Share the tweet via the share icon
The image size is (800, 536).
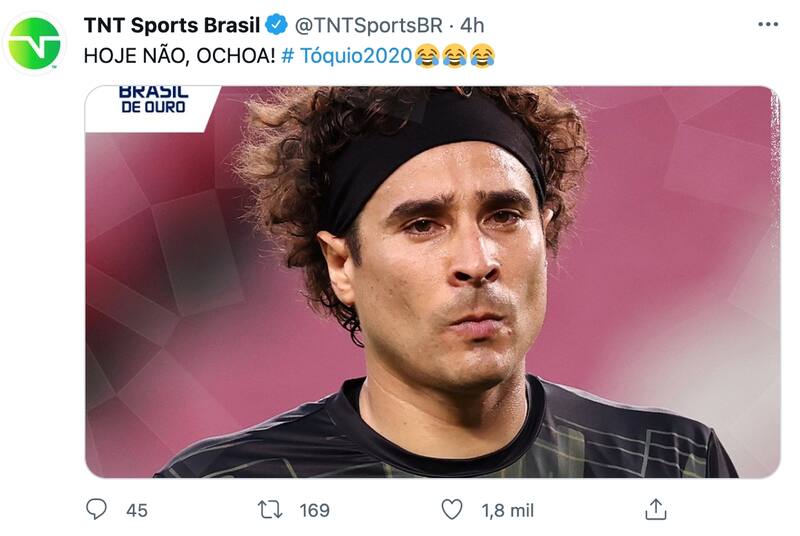point(655,509)
